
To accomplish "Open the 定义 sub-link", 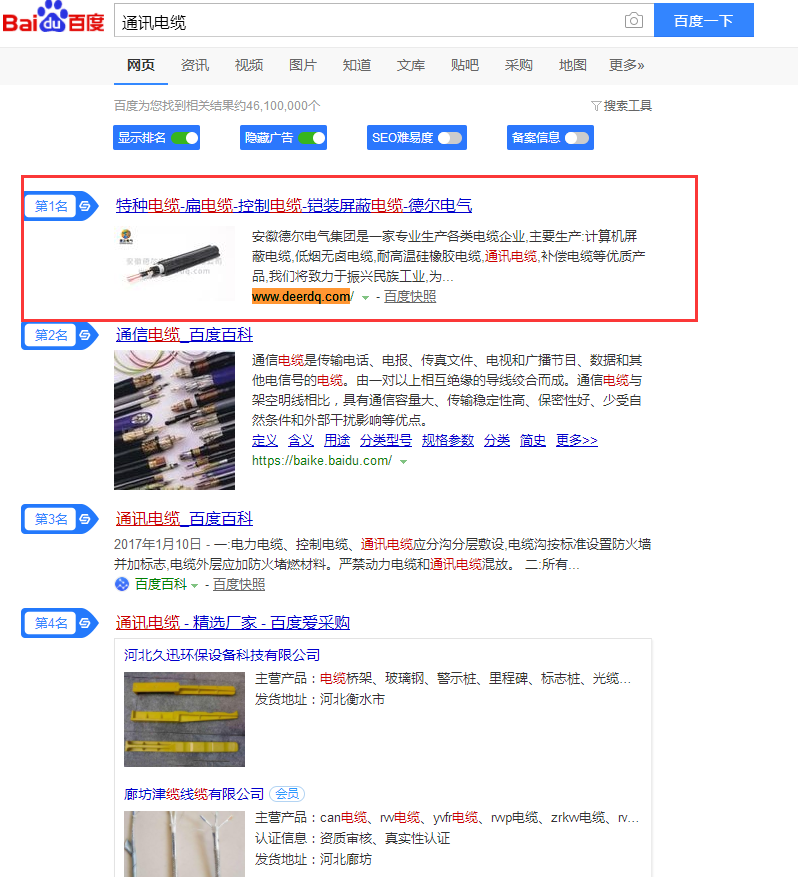I will [265, 440].
